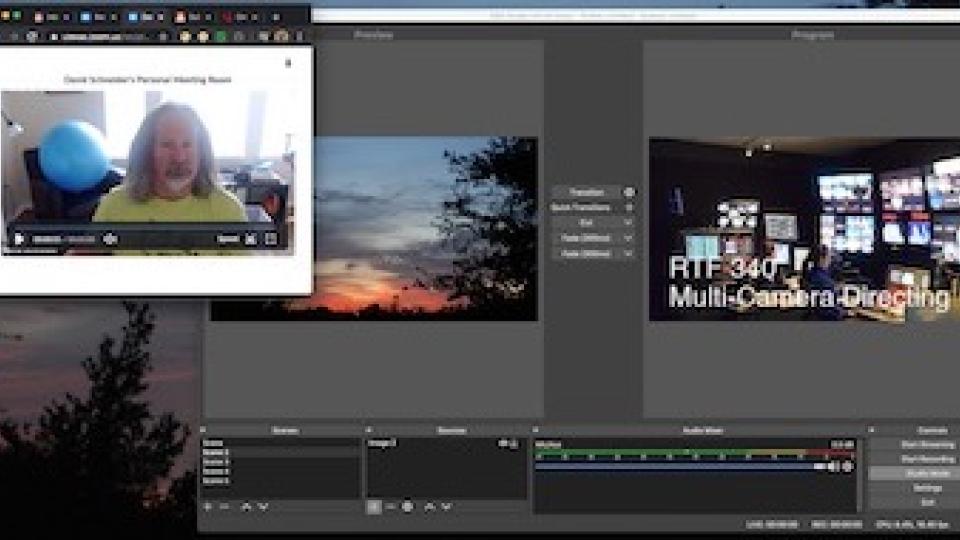Click the last Fade quick transition button

point(587,253)
